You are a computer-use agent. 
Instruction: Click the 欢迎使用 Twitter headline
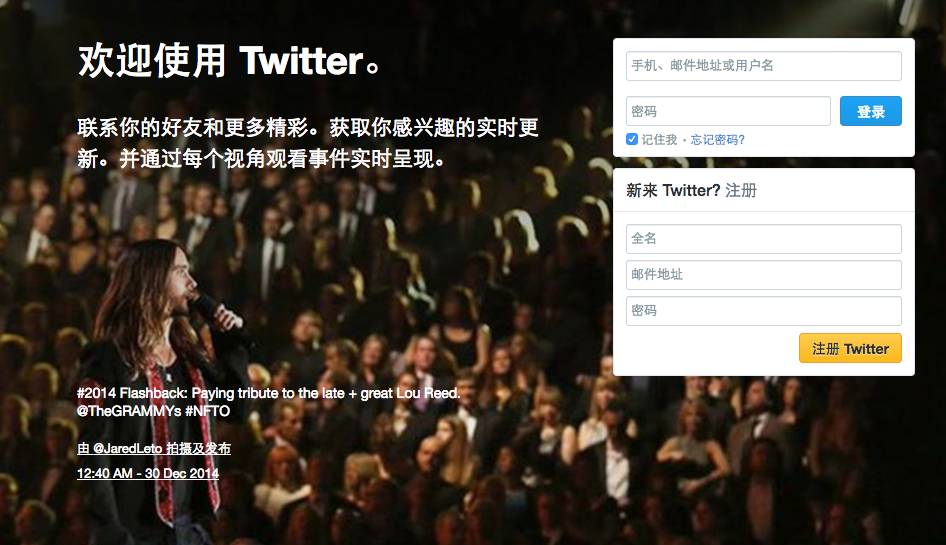point(229,60)
